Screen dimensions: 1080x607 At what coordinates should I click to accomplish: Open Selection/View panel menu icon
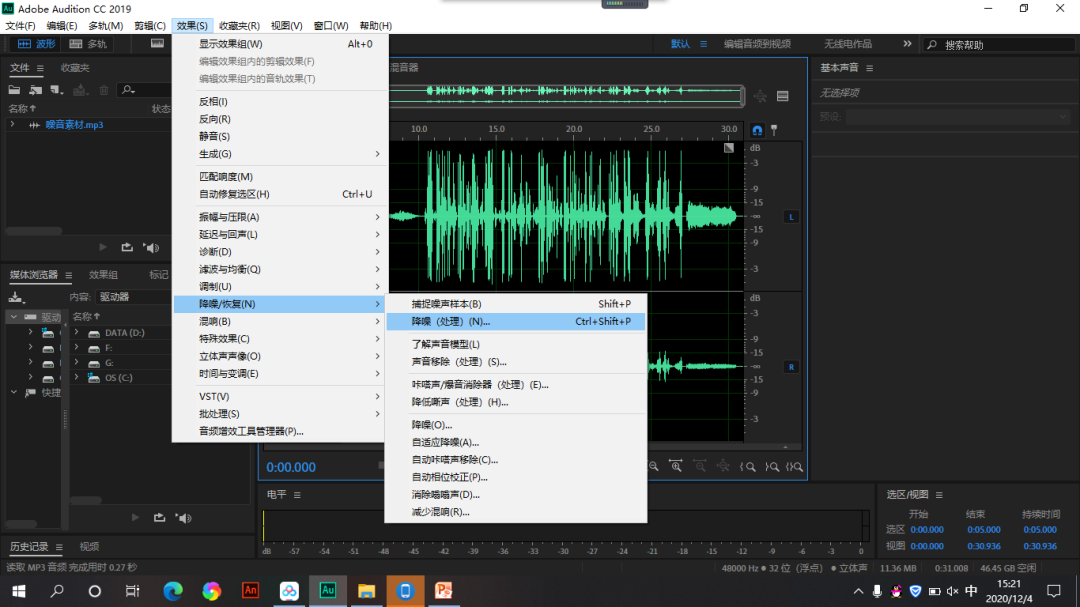coord(939,495)
